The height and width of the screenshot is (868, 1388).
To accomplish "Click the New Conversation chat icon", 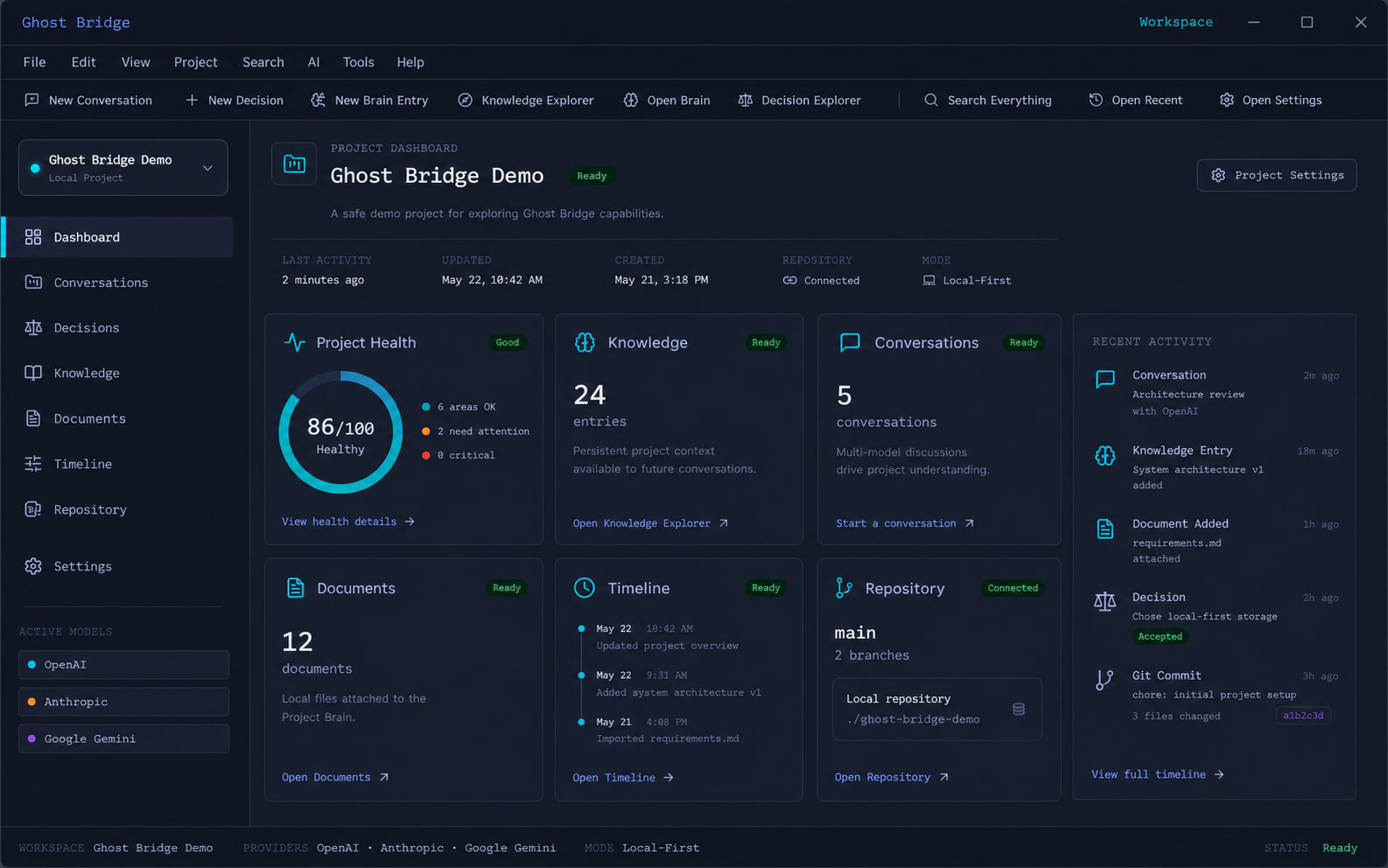I will coord(32,100).
